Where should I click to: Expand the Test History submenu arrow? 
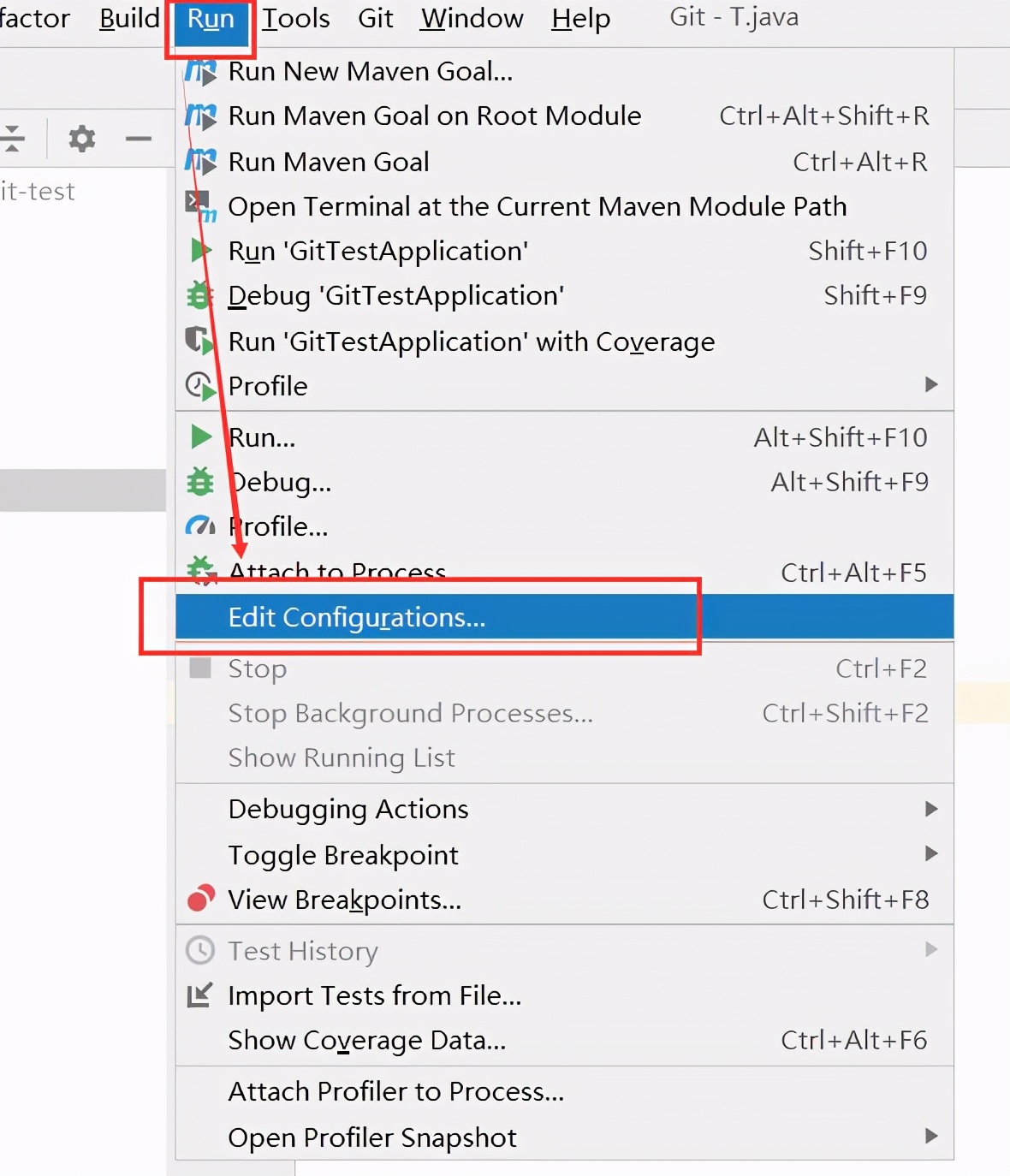[x=931, y=949]
